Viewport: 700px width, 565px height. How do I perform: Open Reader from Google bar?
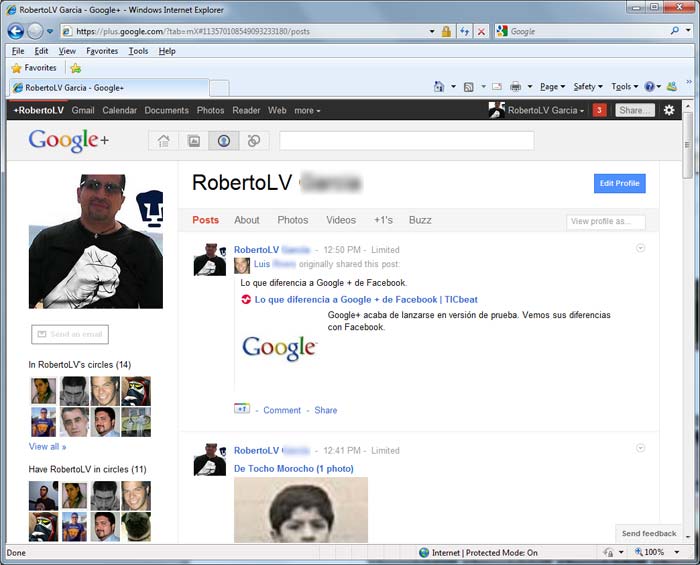[246, 110]
